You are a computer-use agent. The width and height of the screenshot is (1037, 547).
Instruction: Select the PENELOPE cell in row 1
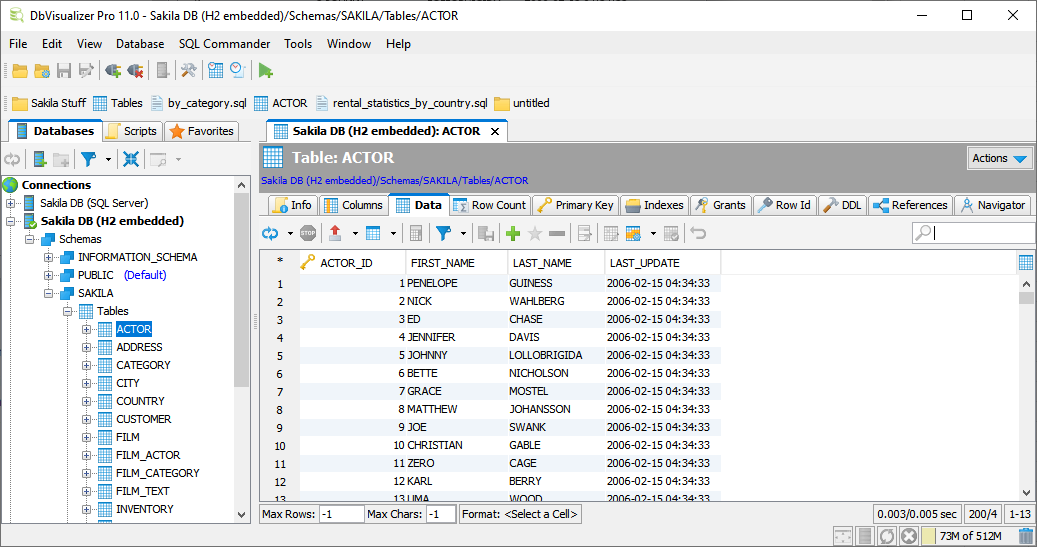click(457, 283)
